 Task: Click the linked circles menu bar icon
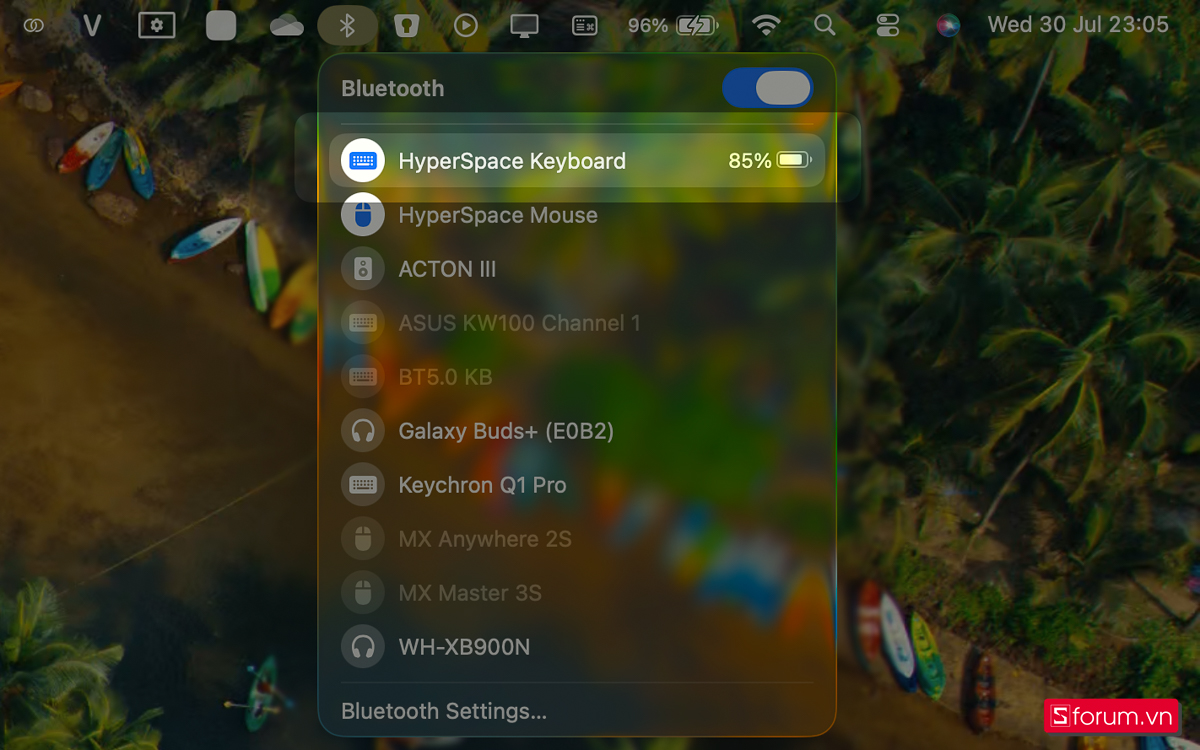click(x=34, y=25)
